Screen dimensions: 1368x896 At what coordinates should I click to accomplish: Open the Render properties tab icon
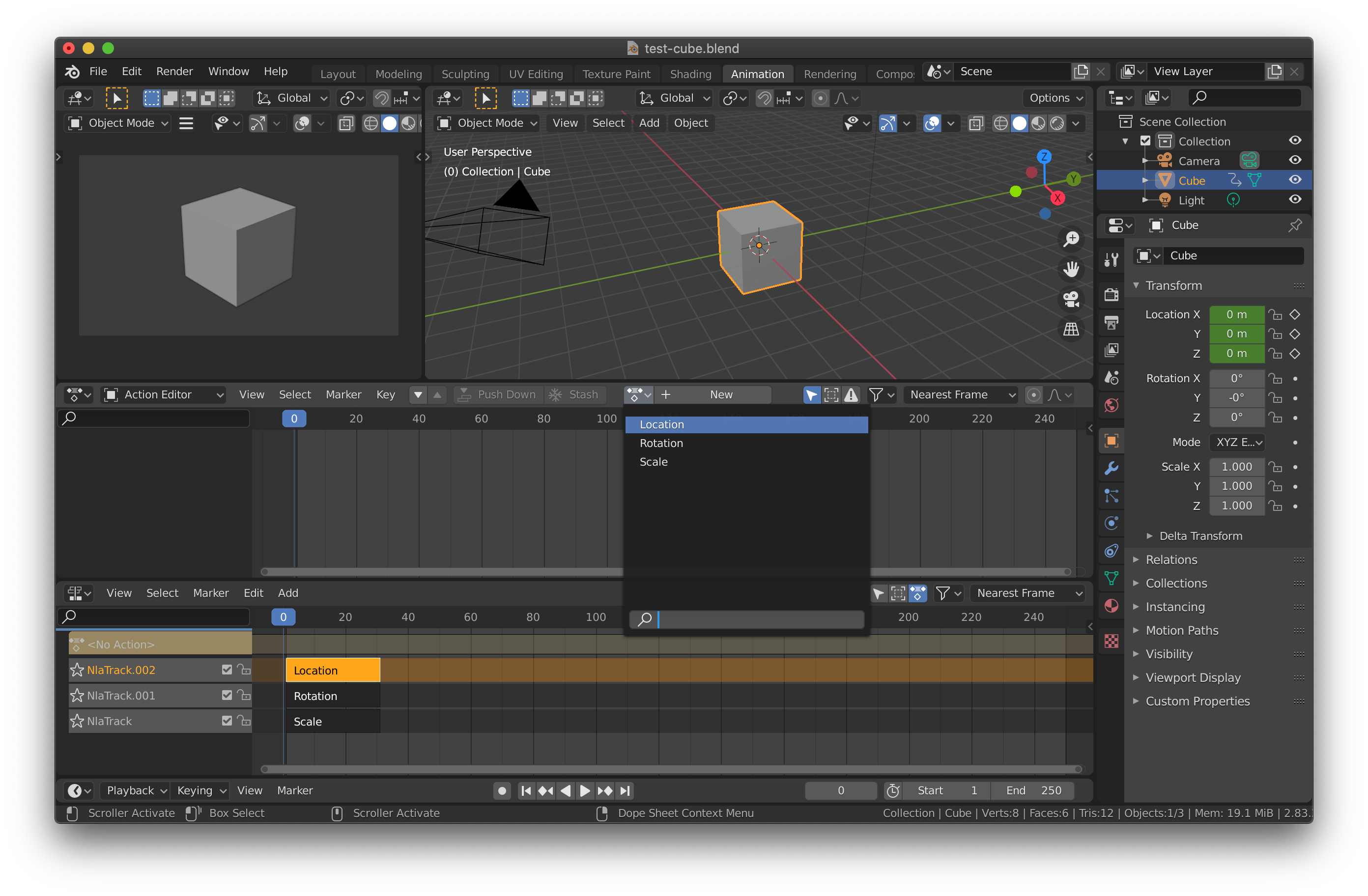[x=1111, y=295]
